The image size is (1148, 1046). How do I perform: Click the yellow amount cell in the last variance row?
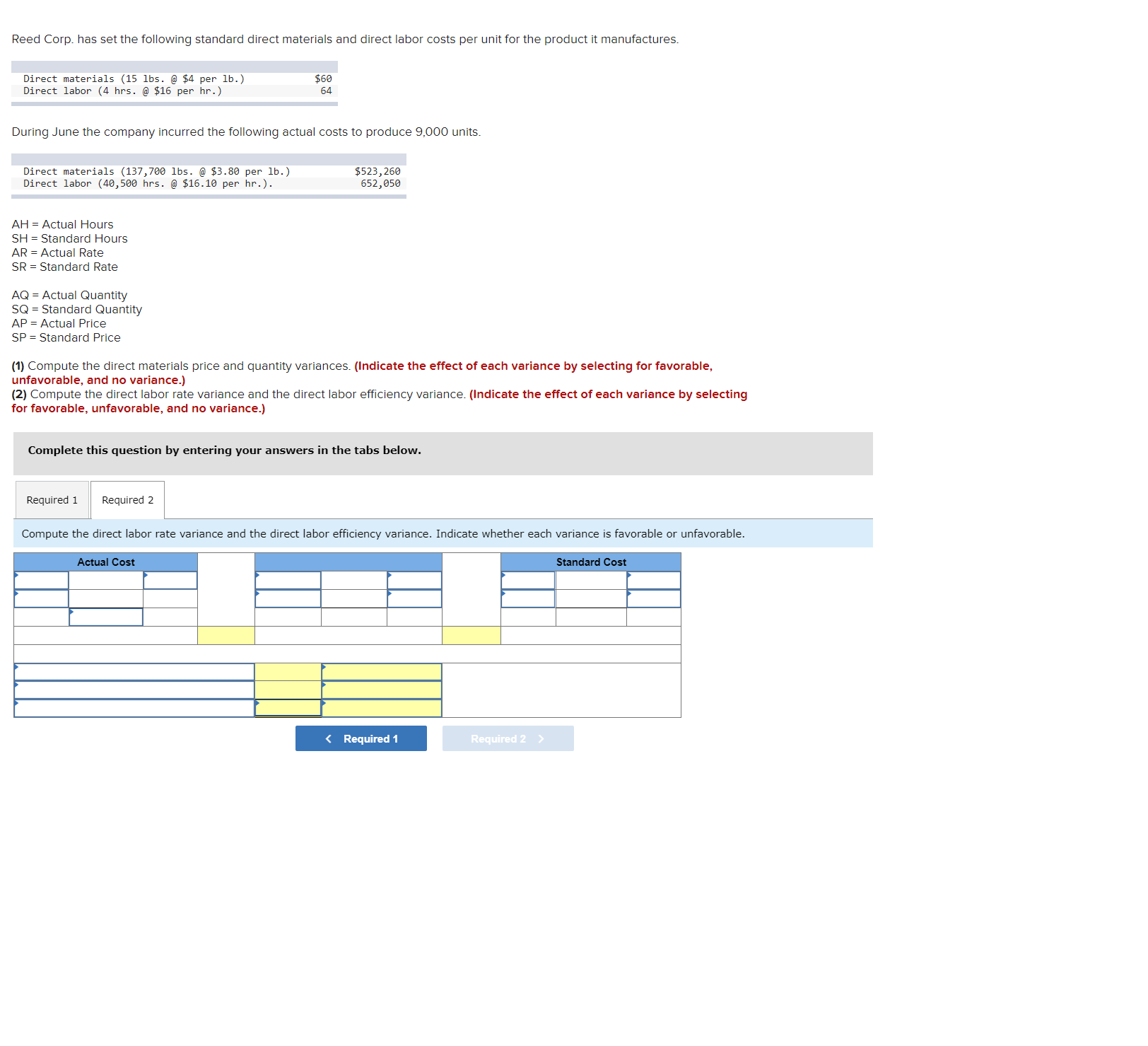tap(288, 706)
